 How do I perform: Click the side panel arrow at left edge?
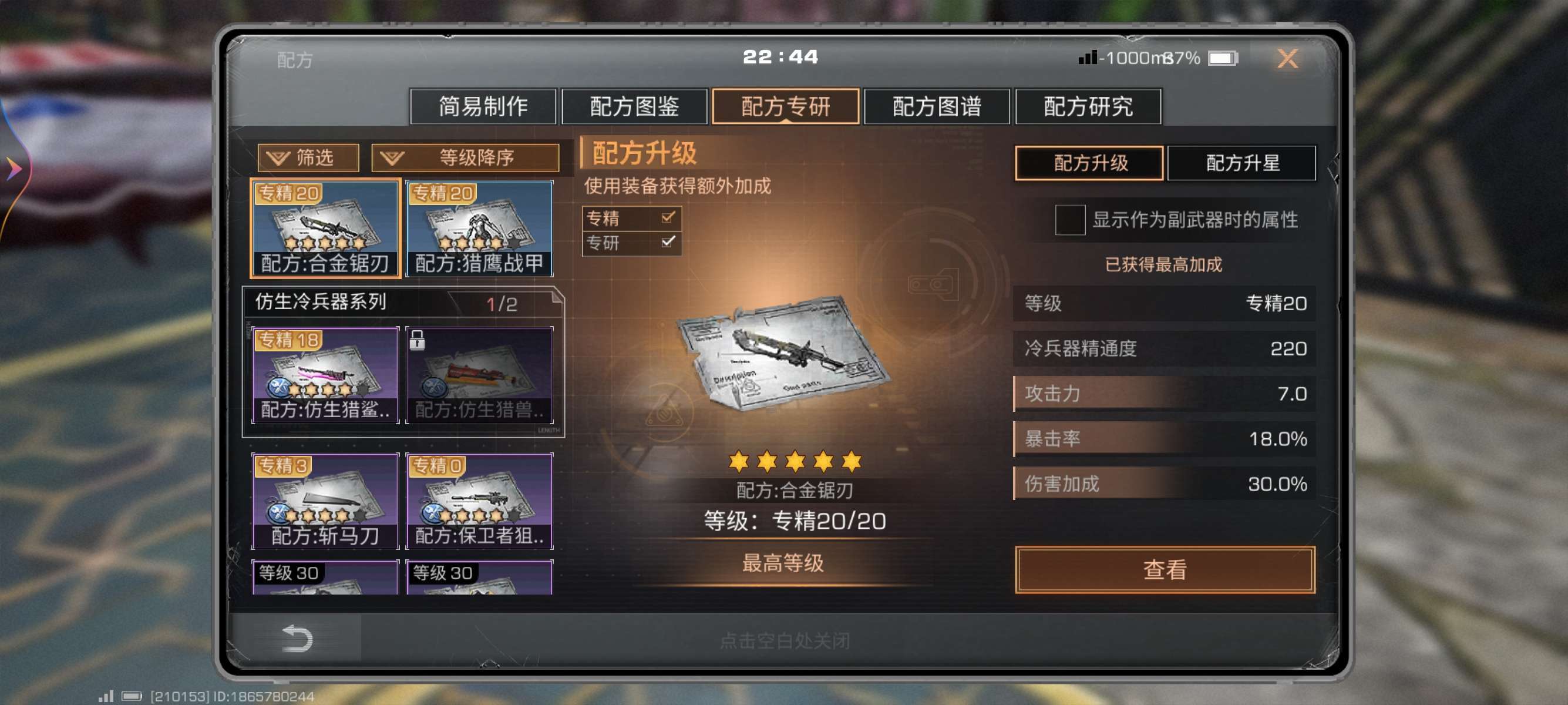(x=14, y=169)
